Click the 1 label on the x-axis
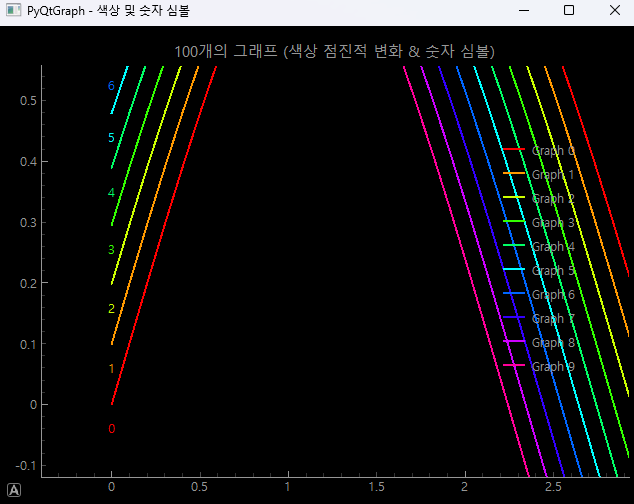Viewport: 634px width, 504px height. (x=288, y=487)
